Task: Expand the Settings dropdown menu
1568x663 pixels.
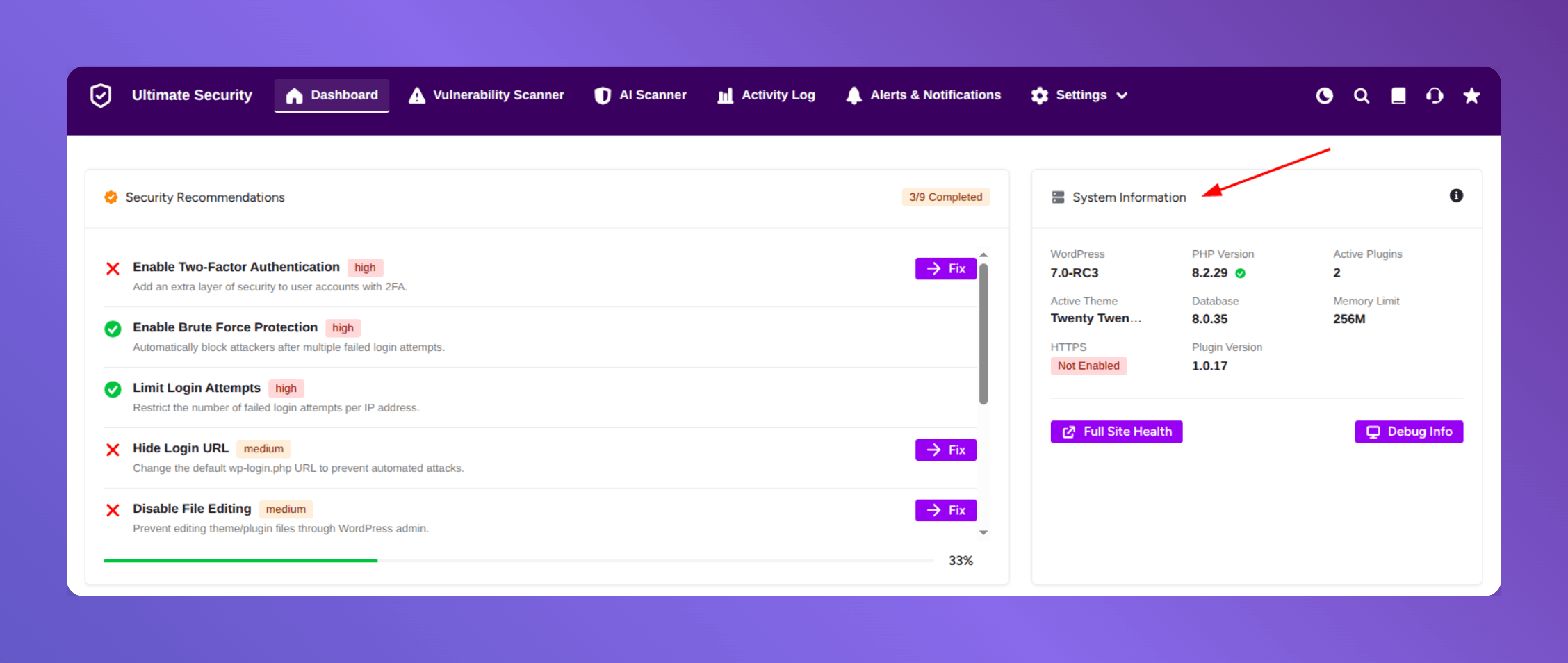Action: point(1079,95)
